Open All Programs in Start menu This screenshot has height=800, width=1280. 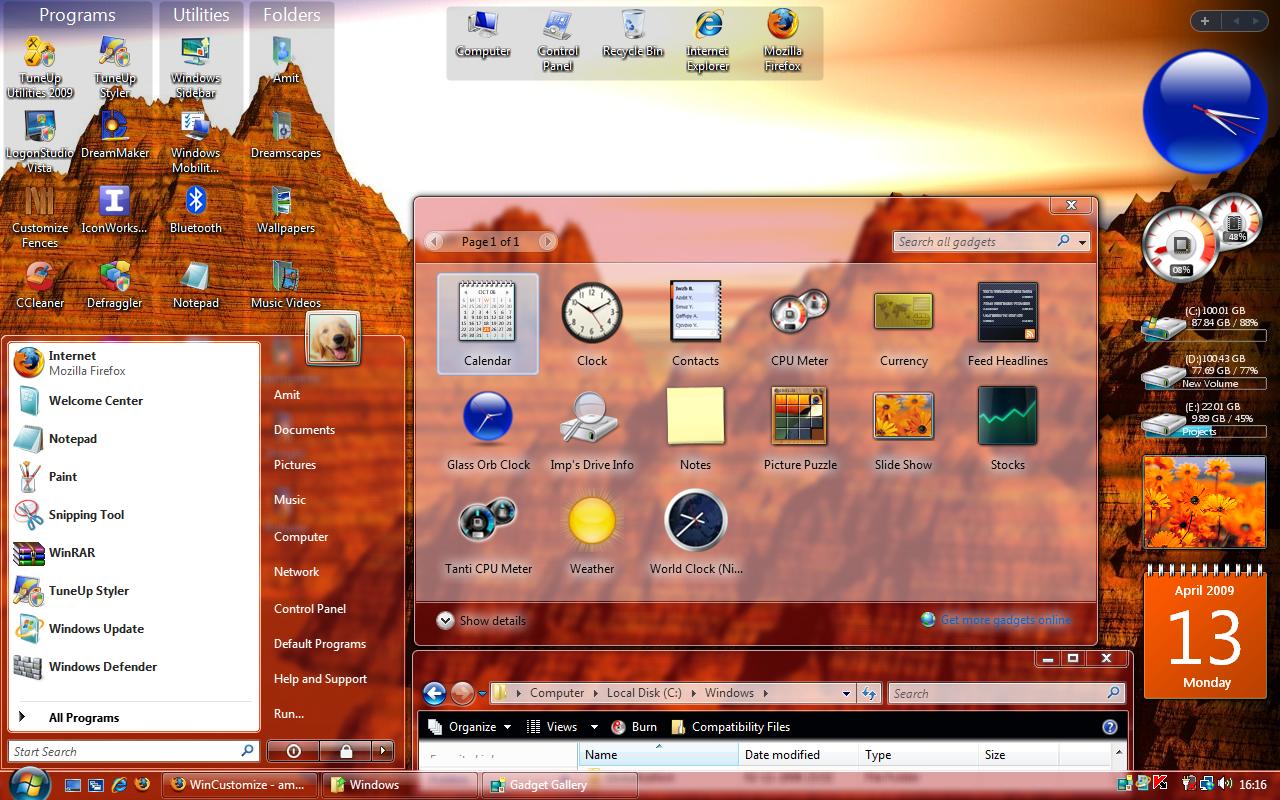tap(84, 718)
